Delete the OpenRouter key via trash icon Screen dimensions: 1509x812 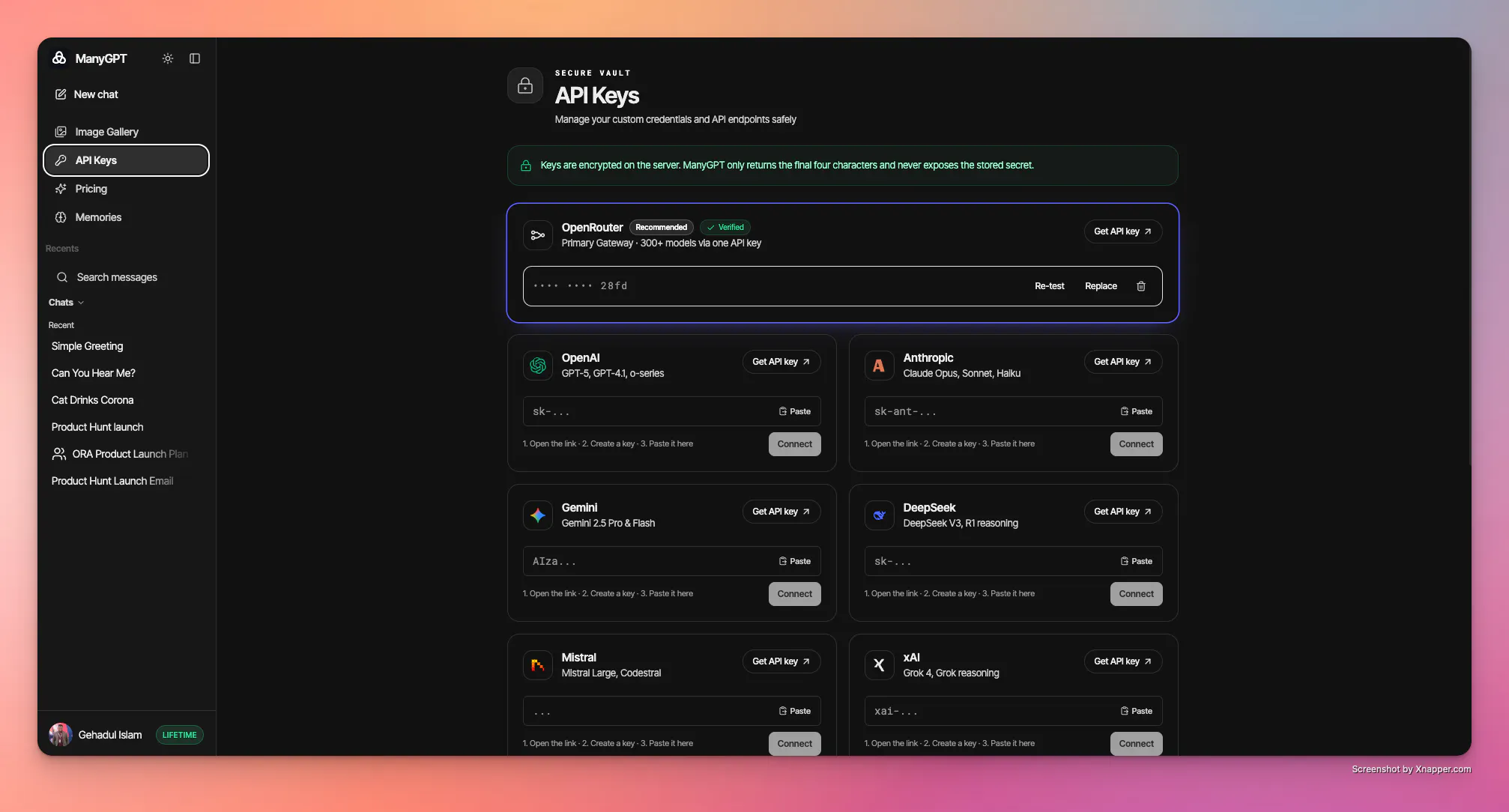click(x=1141, y=286)
